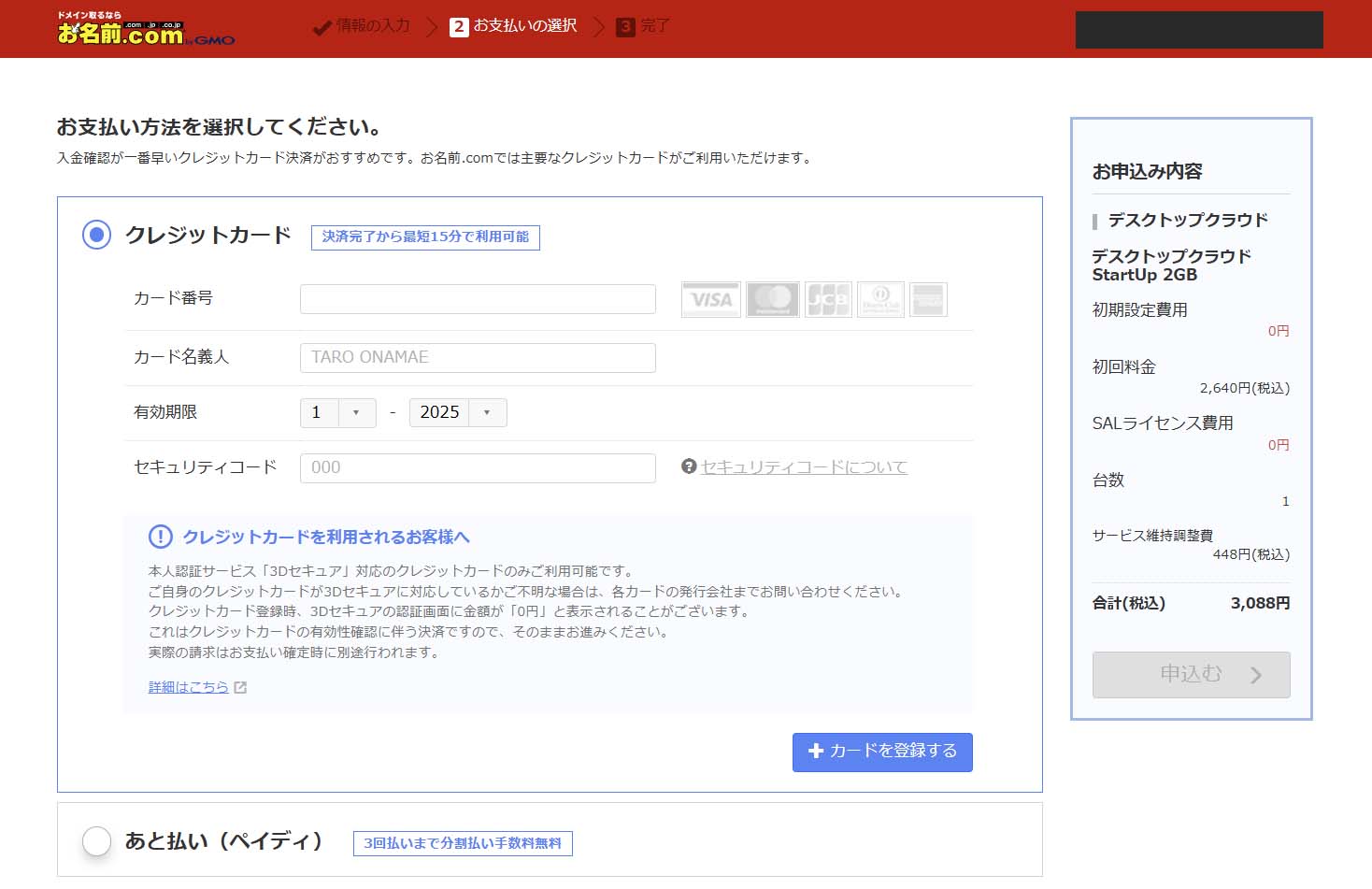Image resolution: width=1372 pixels, height=889 pixels.
Task: Click the デスクトップクラウド StartUp 2GB text
Action: click(x=1171, y=265)
